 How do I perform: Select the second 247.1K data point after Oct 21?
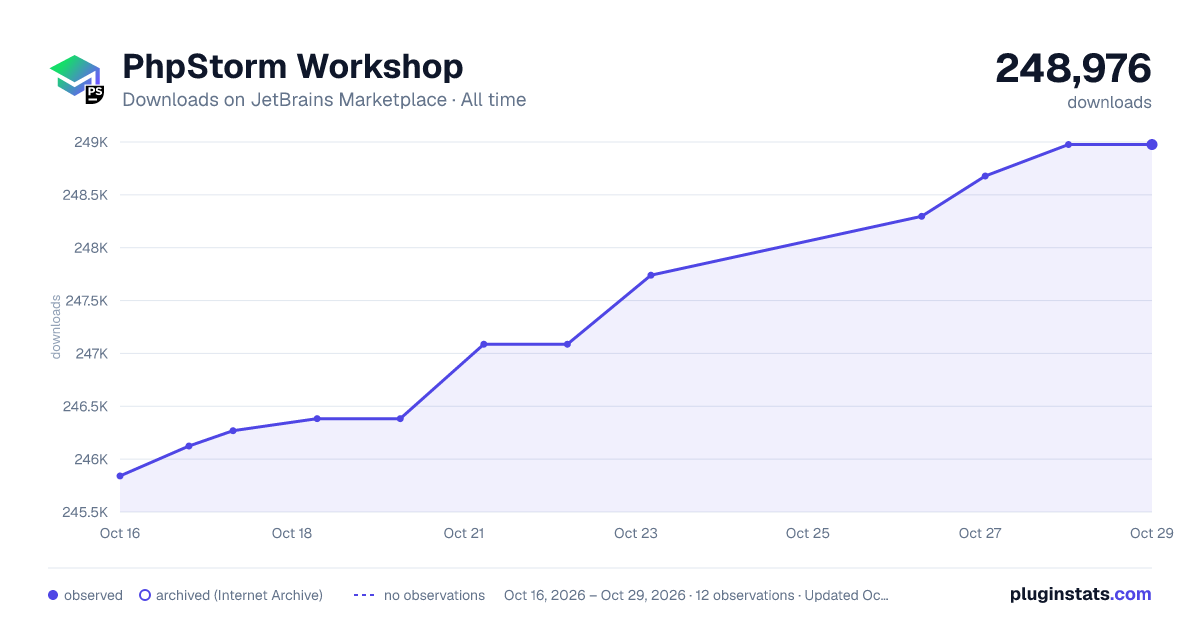567,344
